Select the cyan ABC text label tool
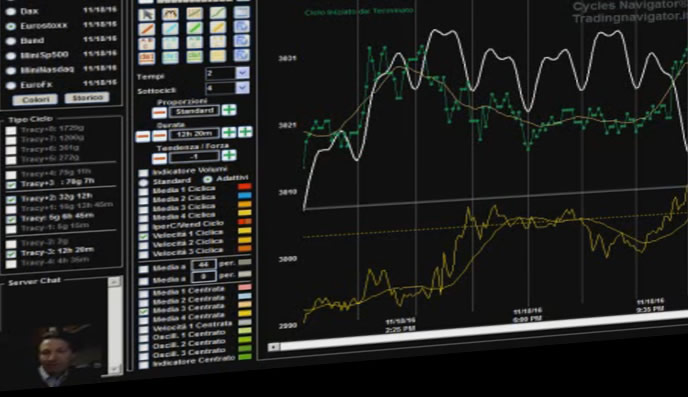Screen dimensions: 688x397 coord(170,43)
